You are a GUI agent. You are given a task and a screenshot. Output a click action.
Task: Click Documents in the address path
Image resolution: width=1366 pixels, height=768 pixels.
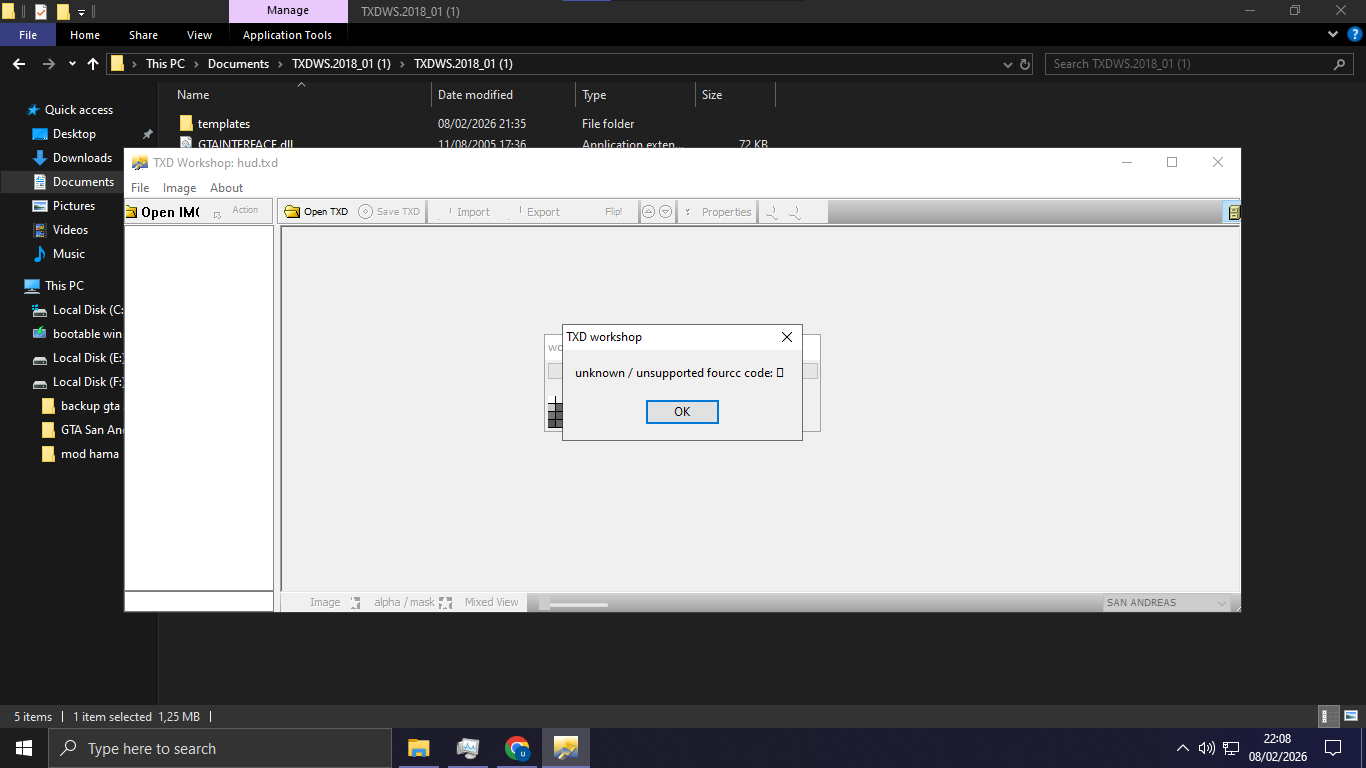point(238,64)
